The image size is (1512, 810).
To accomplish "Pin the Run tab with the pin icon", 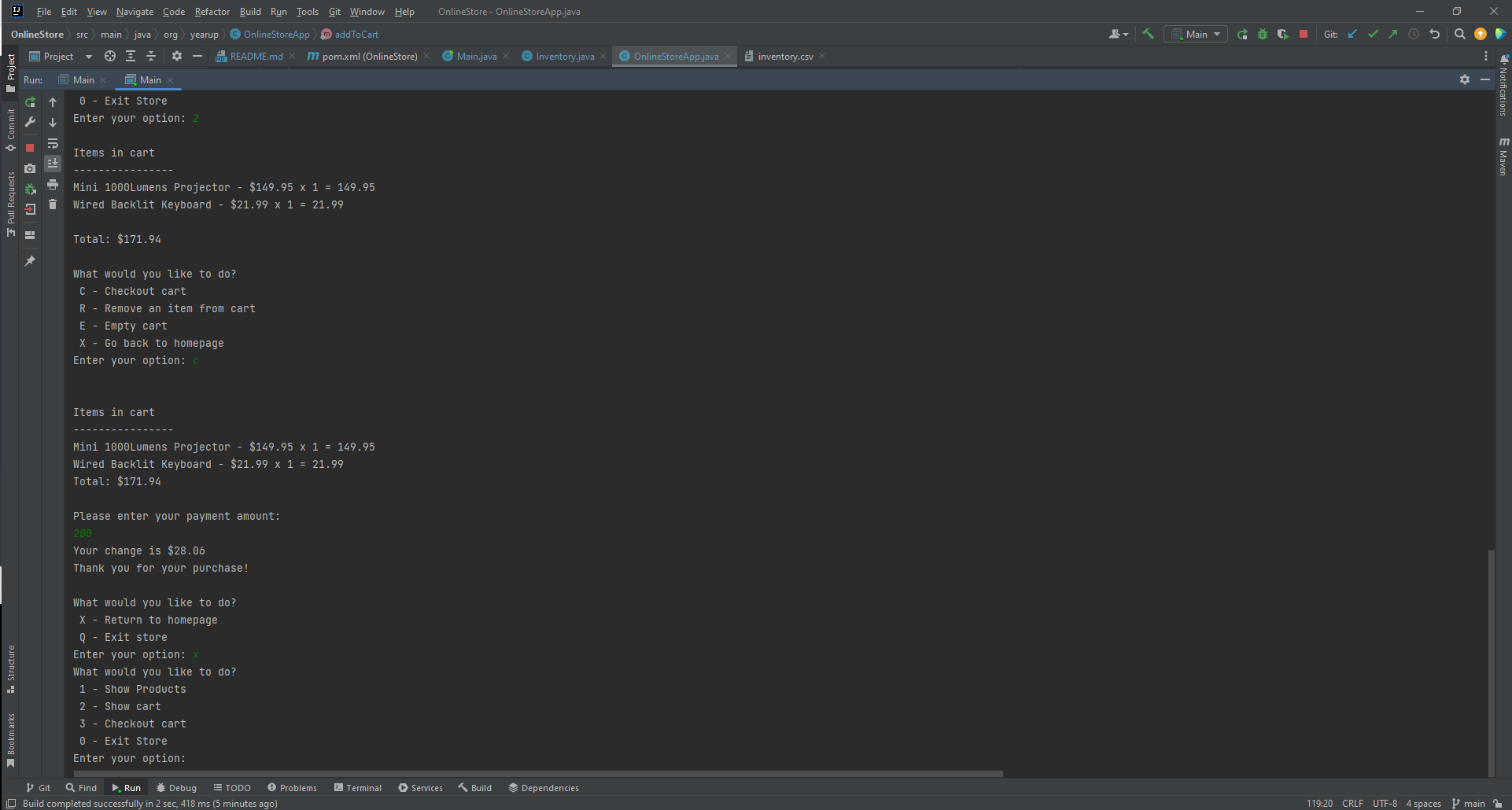I will click(x=30, y=261).
